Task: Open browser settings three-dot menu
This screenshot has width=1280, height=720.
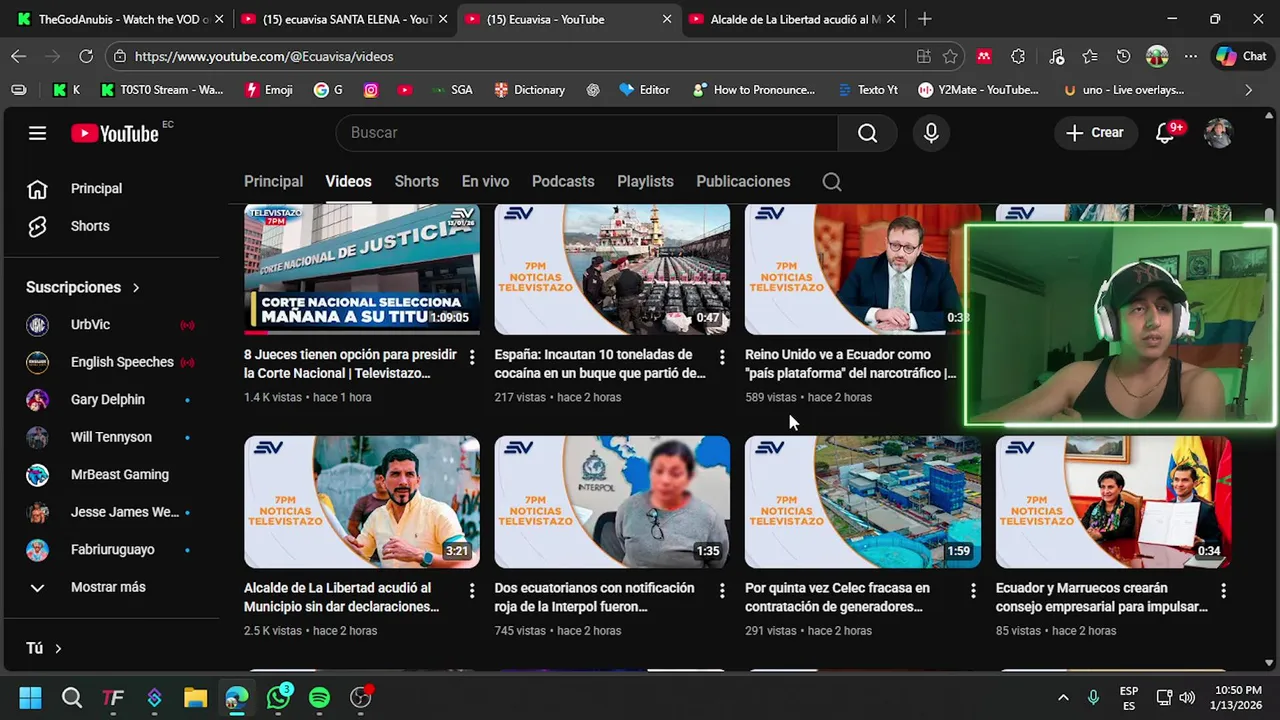Action: point(1190,57)
